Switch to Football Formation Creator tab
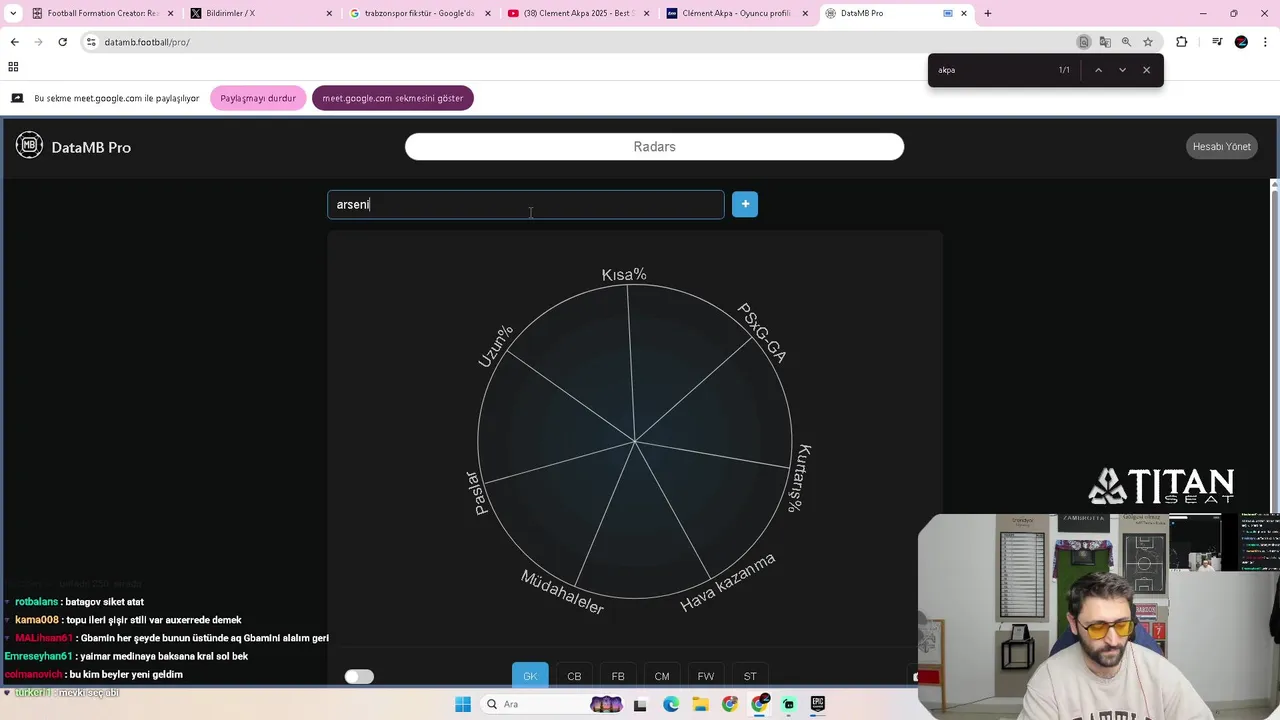The image size is (1280, 720). (103, 13)
